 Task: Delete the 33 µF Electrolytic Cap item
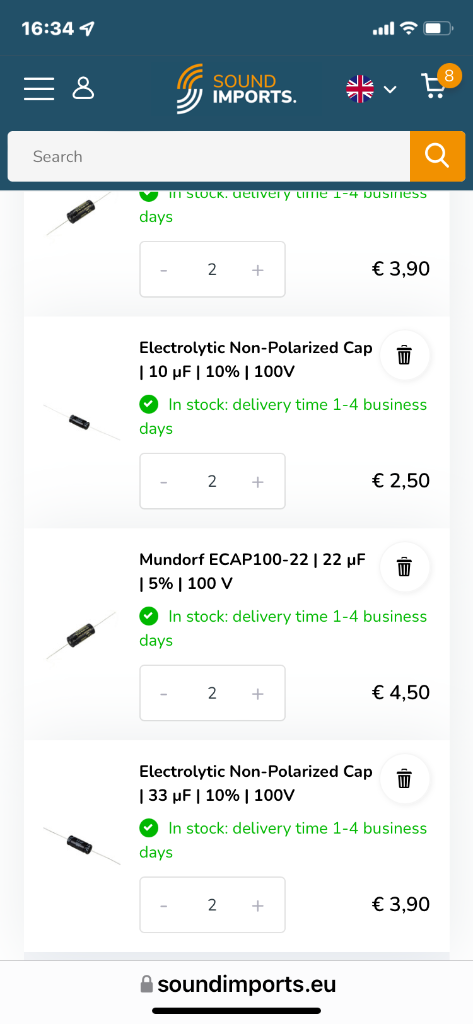coord(404,778)
